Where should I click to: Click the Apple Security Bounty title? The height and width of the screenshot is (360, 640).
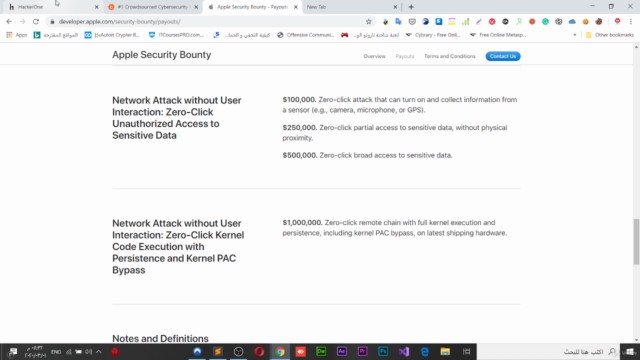(162, 55)
